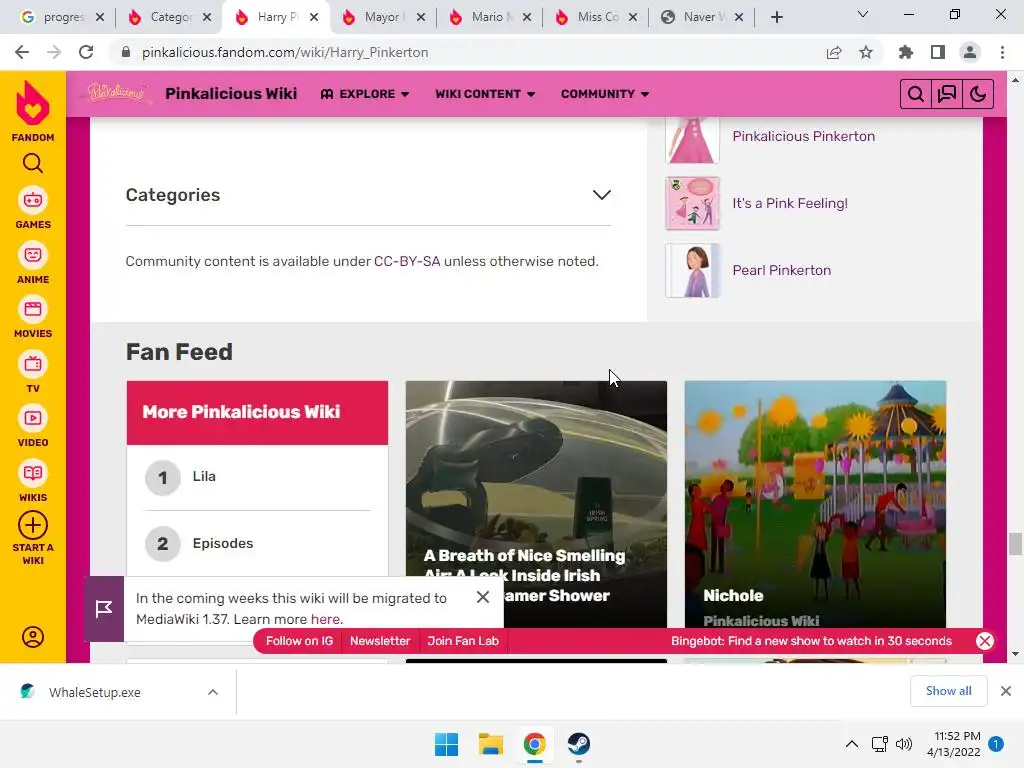1024x768 pixels.
Task: Open Chrome extensions puzzle icon
Action: [906, 52]
